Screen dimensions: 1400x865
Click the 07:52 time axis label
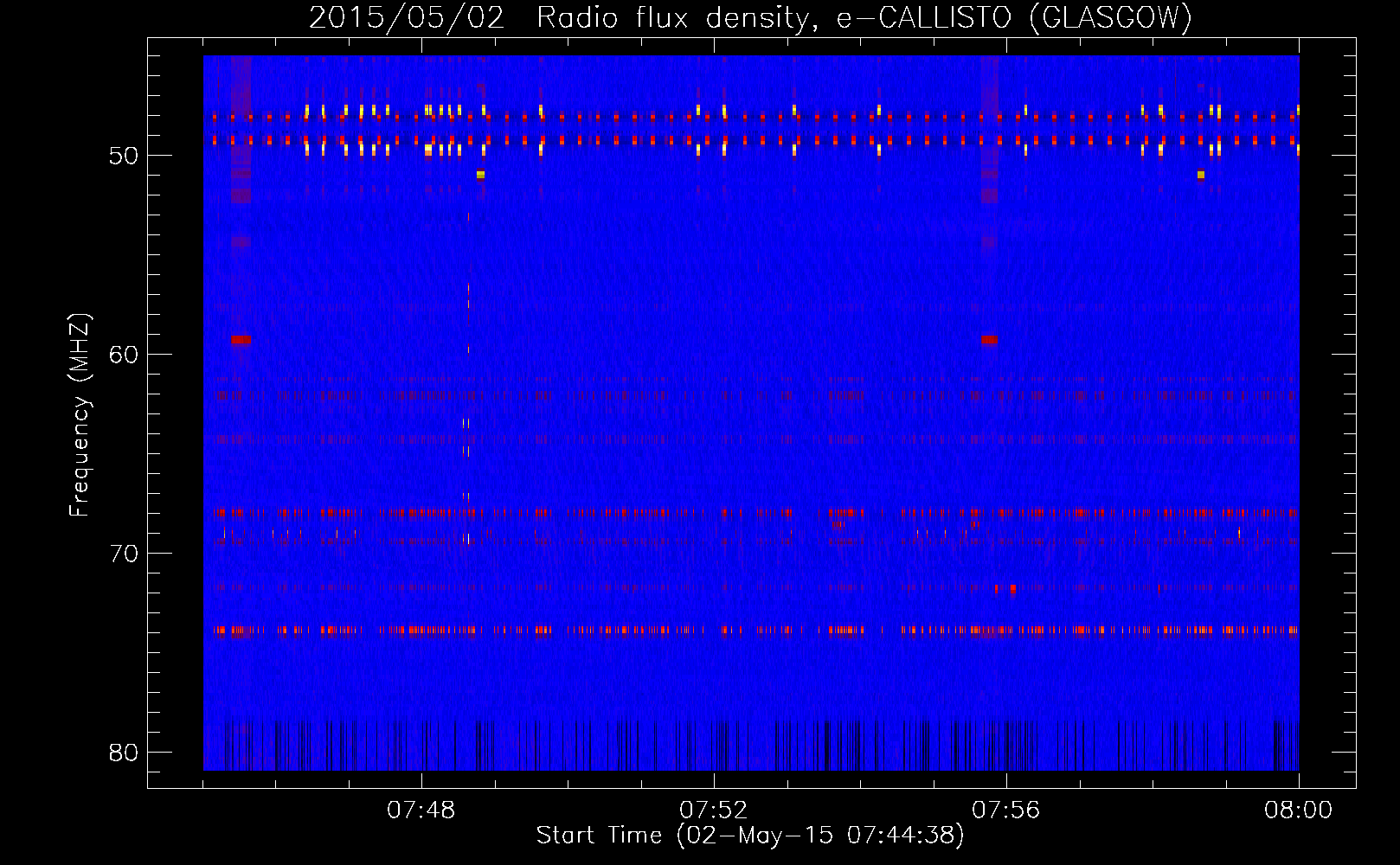pyautogui.click(x=714, y=811)
